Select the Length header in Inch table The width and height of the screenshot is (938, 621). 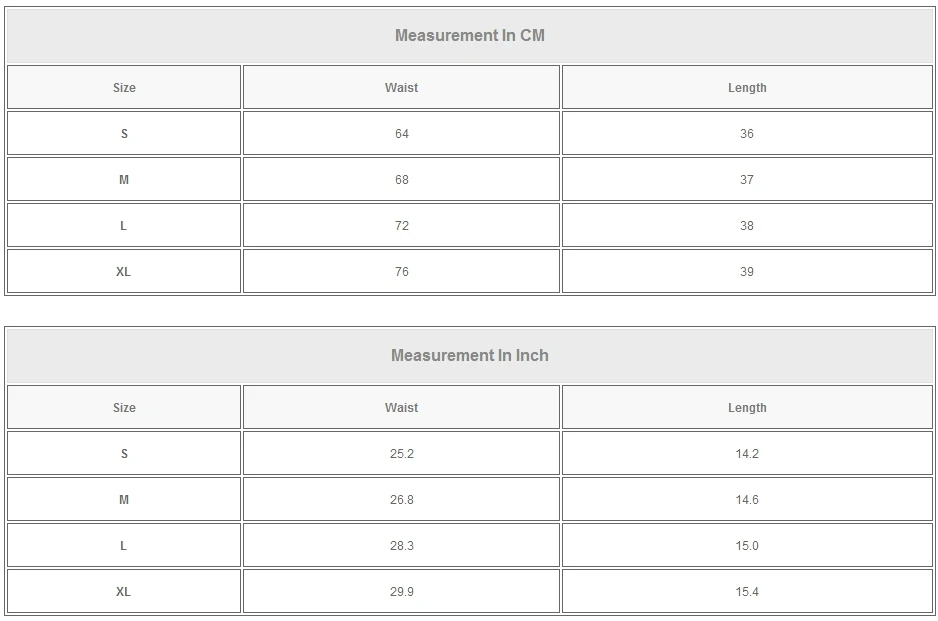click(747, 408)
